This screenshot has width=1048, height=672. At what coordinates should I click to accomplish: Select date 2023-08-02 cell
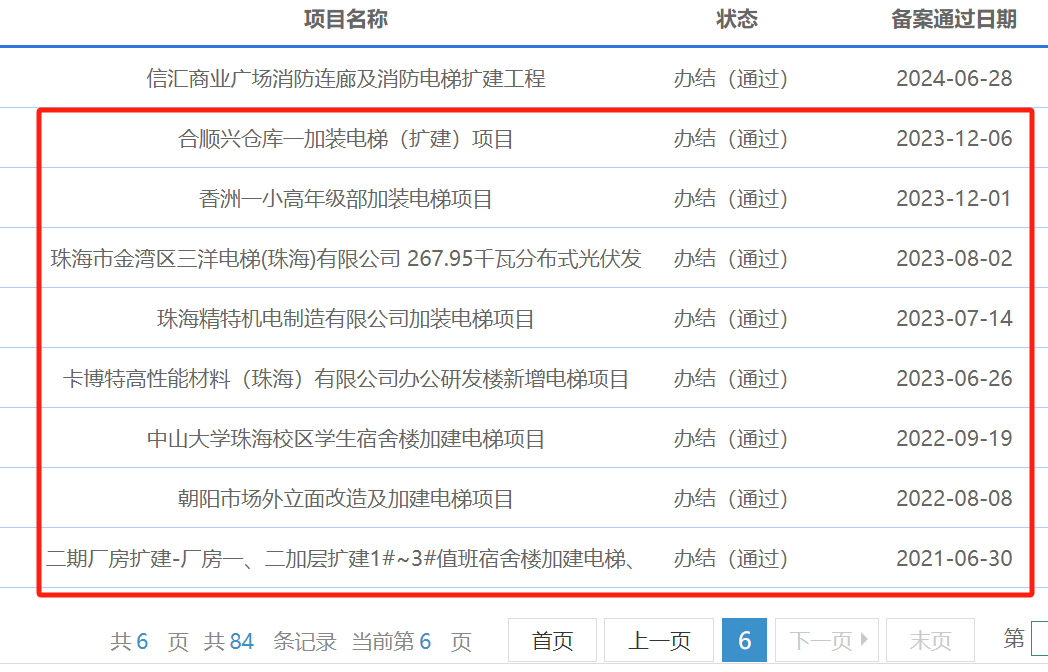pos(954,259)
